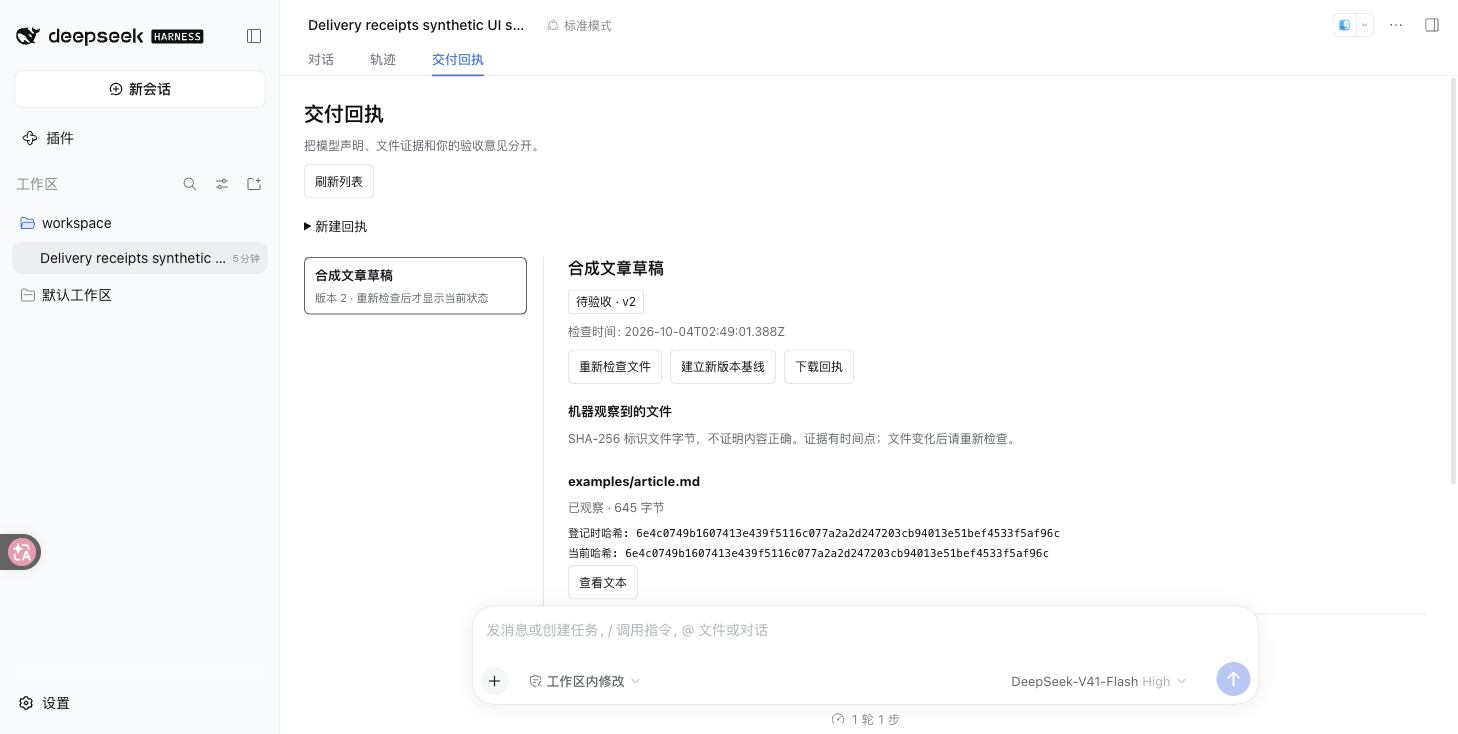Viewport: 1458px width, 734px height.
Task: Switch to the 轨迹 tab
Action: (x=383, y=59)
